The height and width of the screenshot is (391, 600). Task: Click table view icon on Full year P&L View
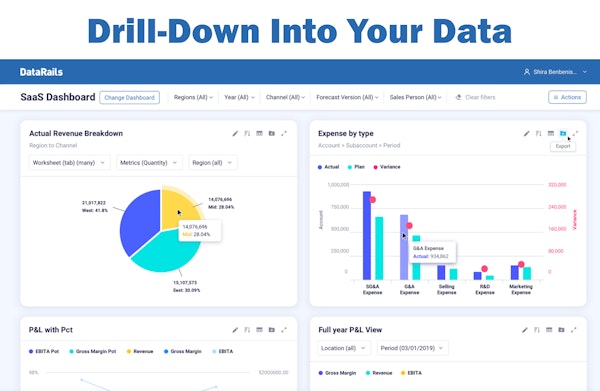coord(549,330)
